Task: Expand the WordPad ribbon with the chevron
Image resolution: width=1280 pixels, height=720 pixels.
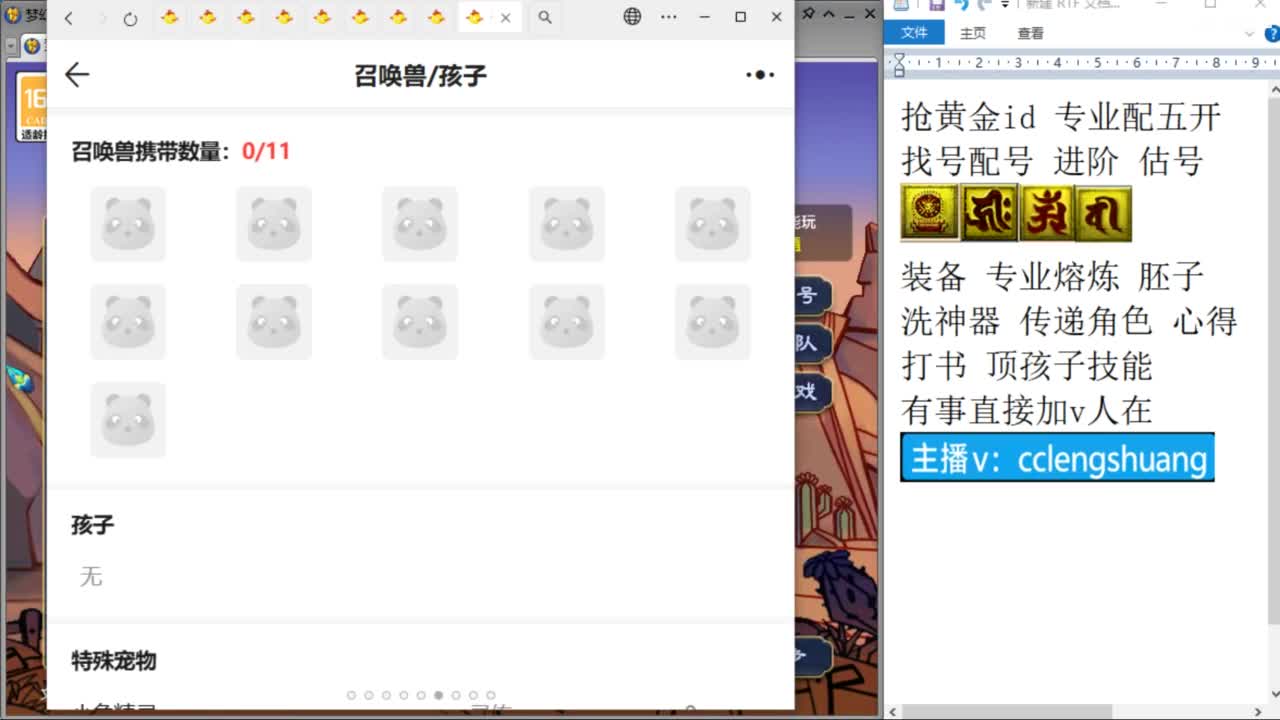Action: [x=1249, y=34]
